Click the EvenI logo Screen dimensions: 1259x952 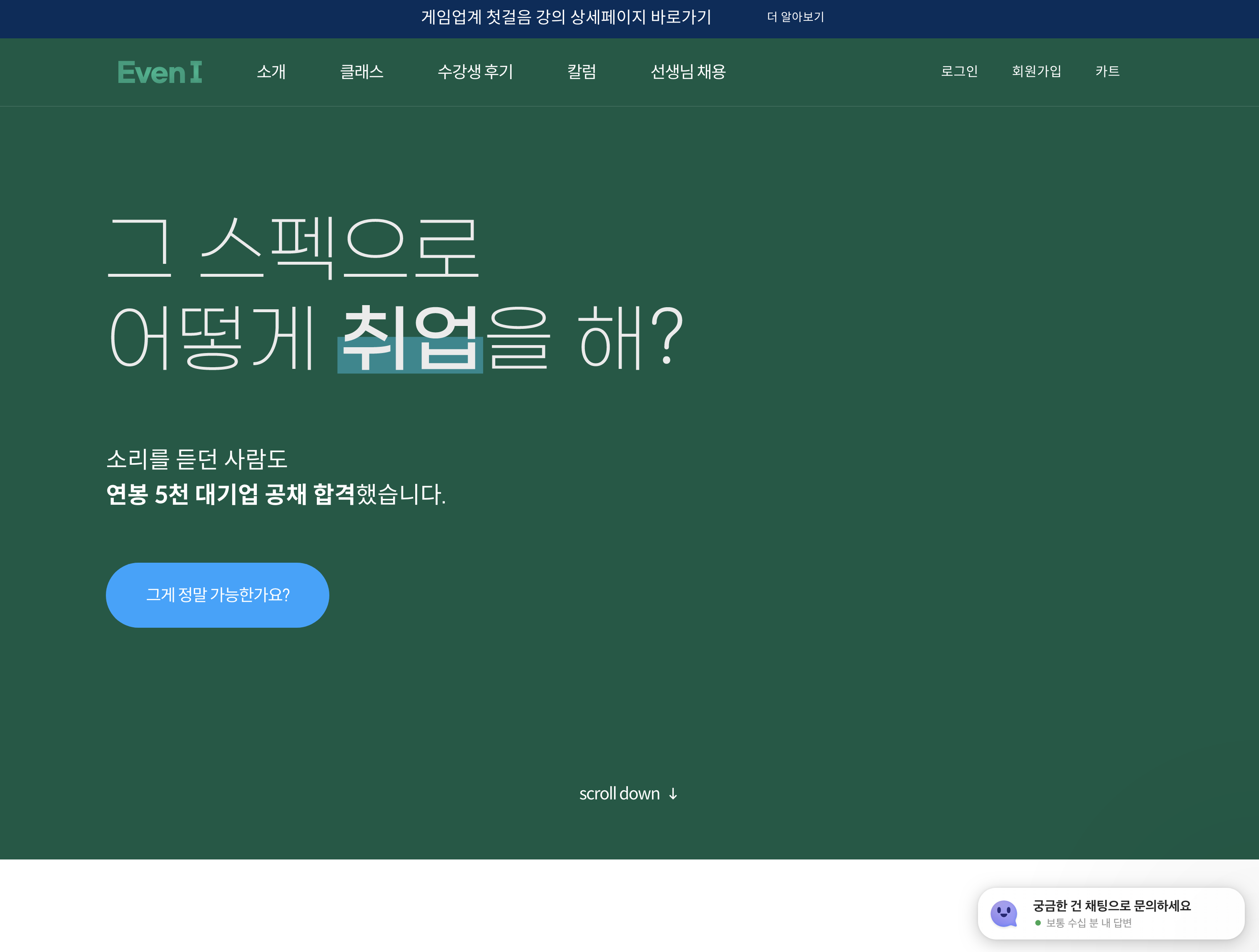point(159,72)
